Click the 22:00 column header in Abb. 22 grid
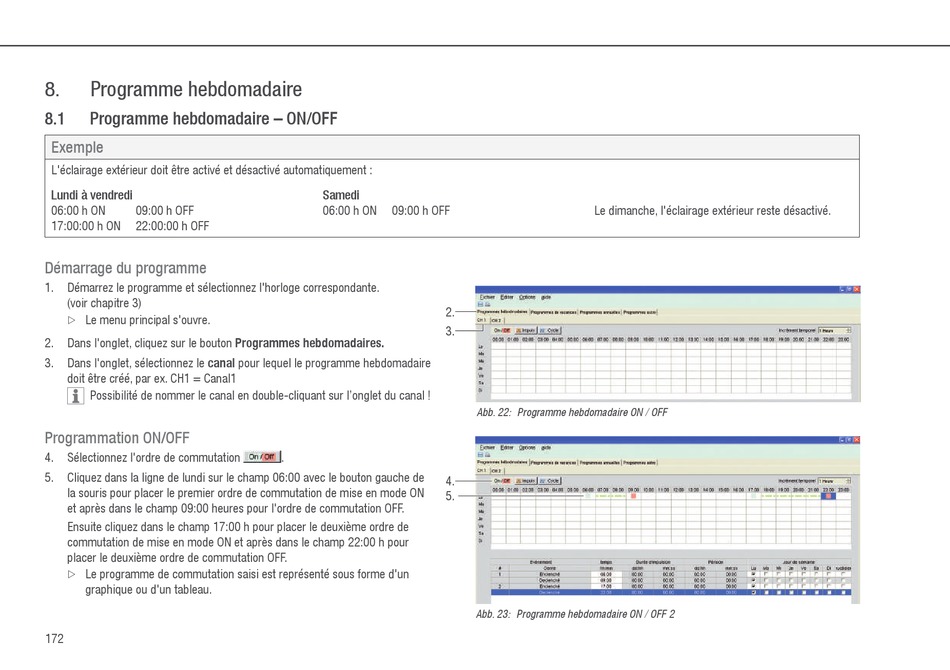 [828, 339]
